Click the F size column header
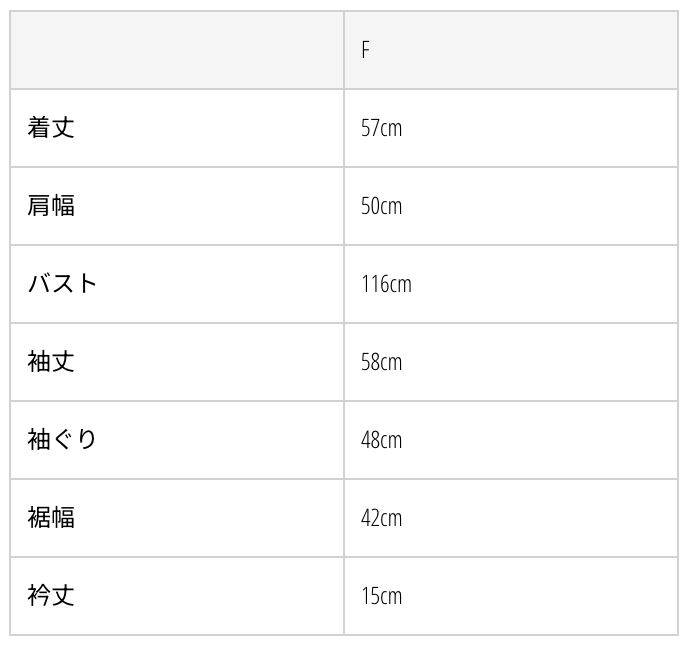 coord(366,50)
